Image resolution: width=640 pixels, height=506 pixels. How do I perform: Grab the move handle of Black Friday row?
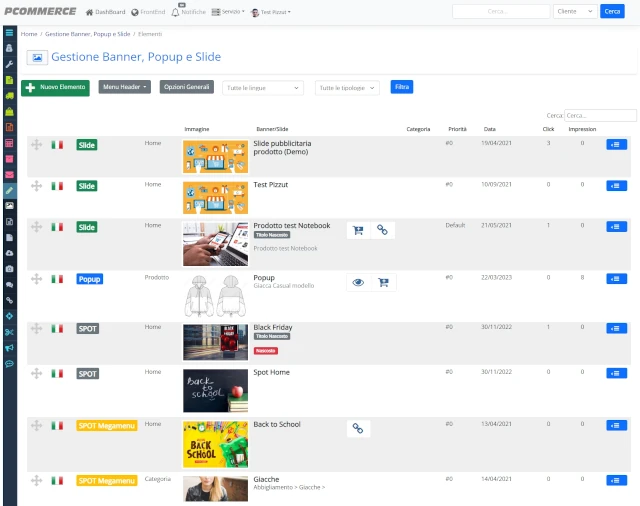point(36,328)
